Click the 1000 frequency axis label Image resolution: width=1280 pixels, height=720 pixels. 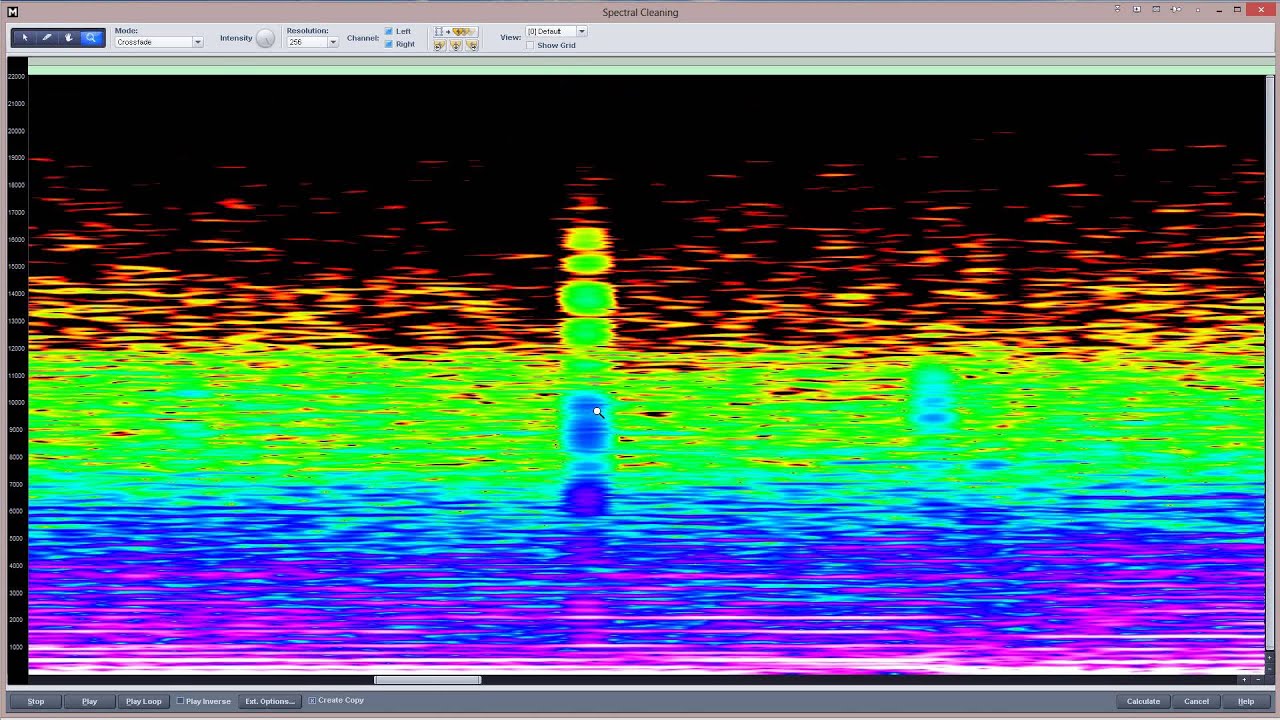click(x=16, y=647)
